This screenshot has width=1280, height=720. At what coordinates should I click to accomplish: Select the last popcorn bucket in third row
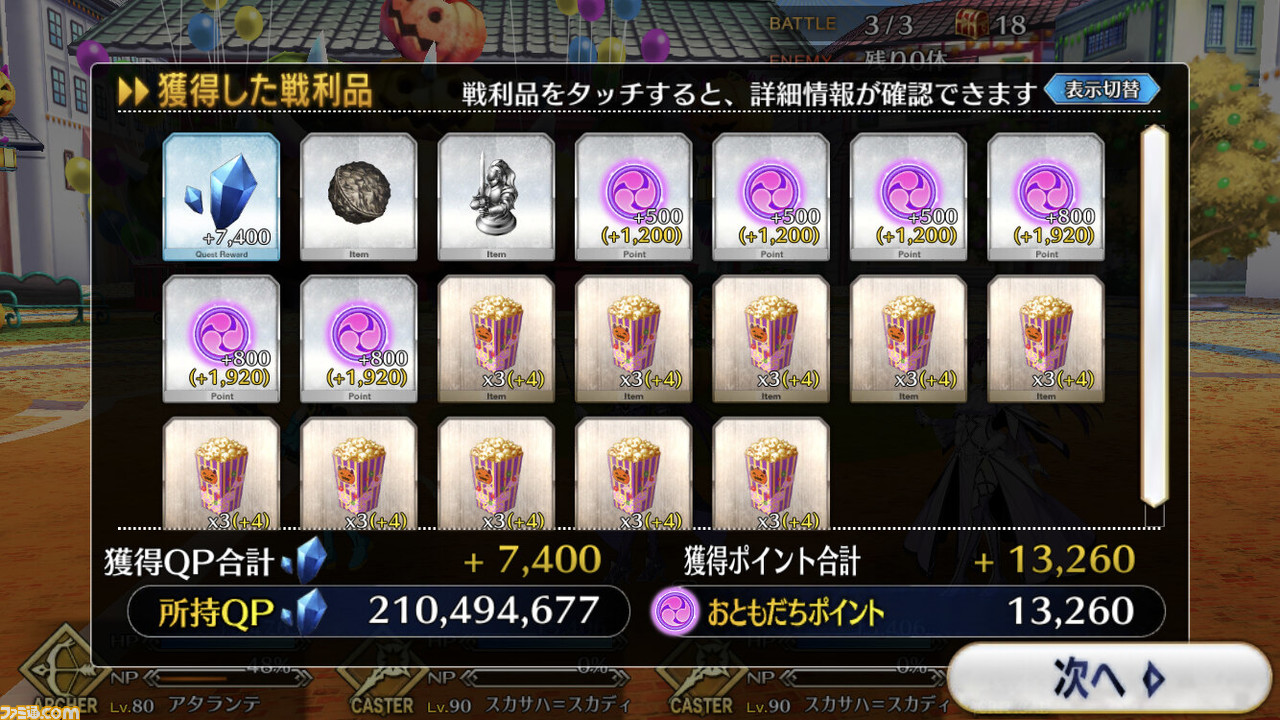(x=771, y=473)
